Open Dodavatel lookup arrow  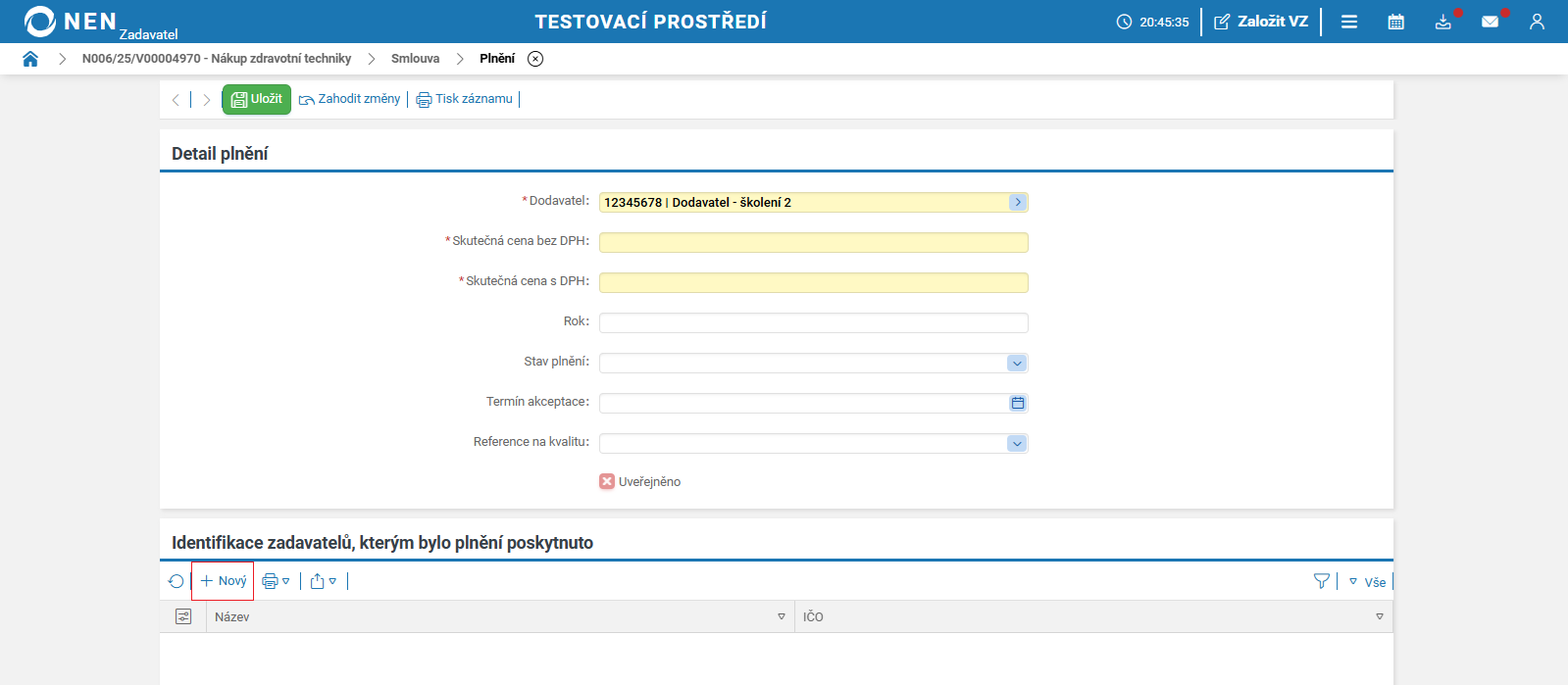1018,202
